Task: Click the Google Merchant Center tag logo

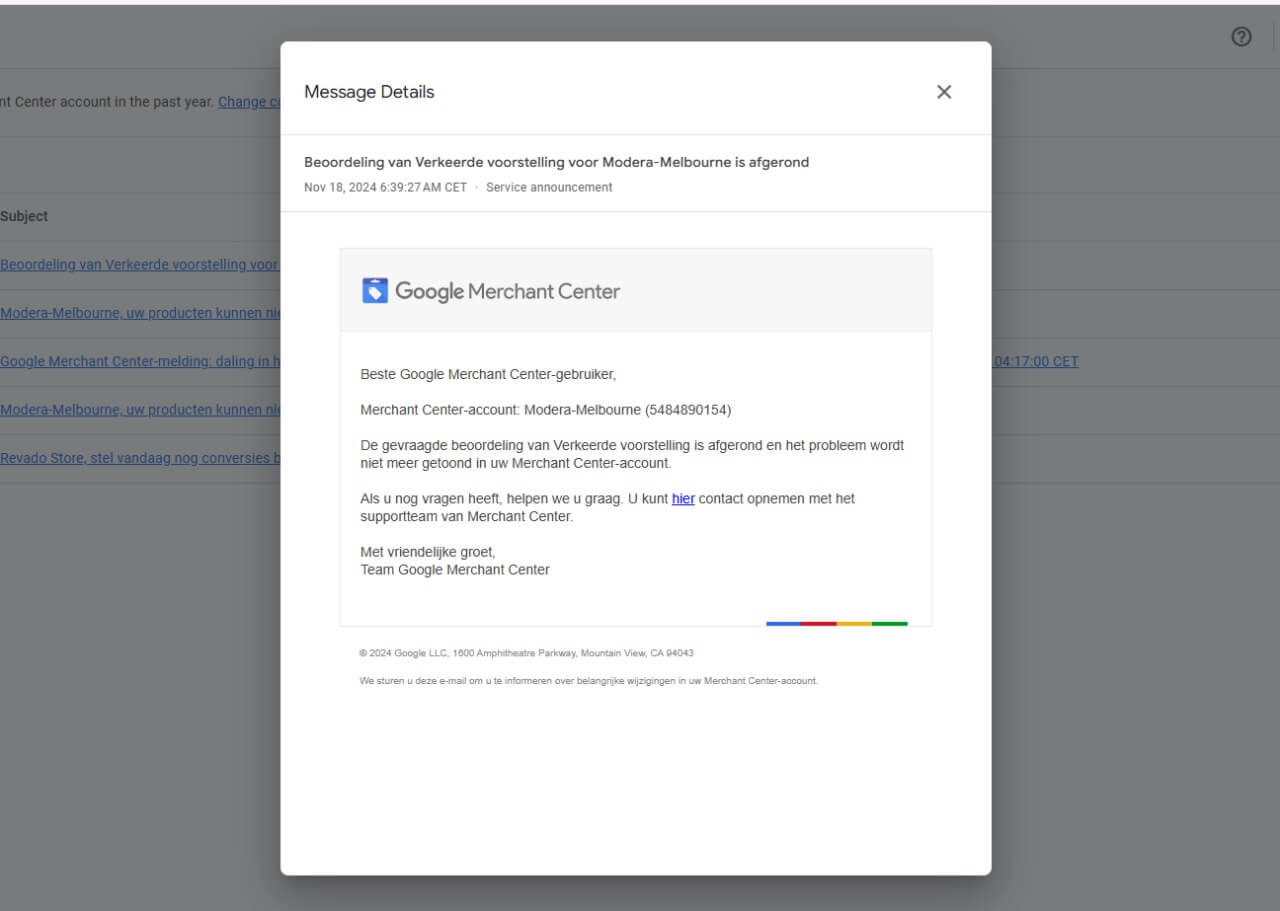Action: pos(375,291)
